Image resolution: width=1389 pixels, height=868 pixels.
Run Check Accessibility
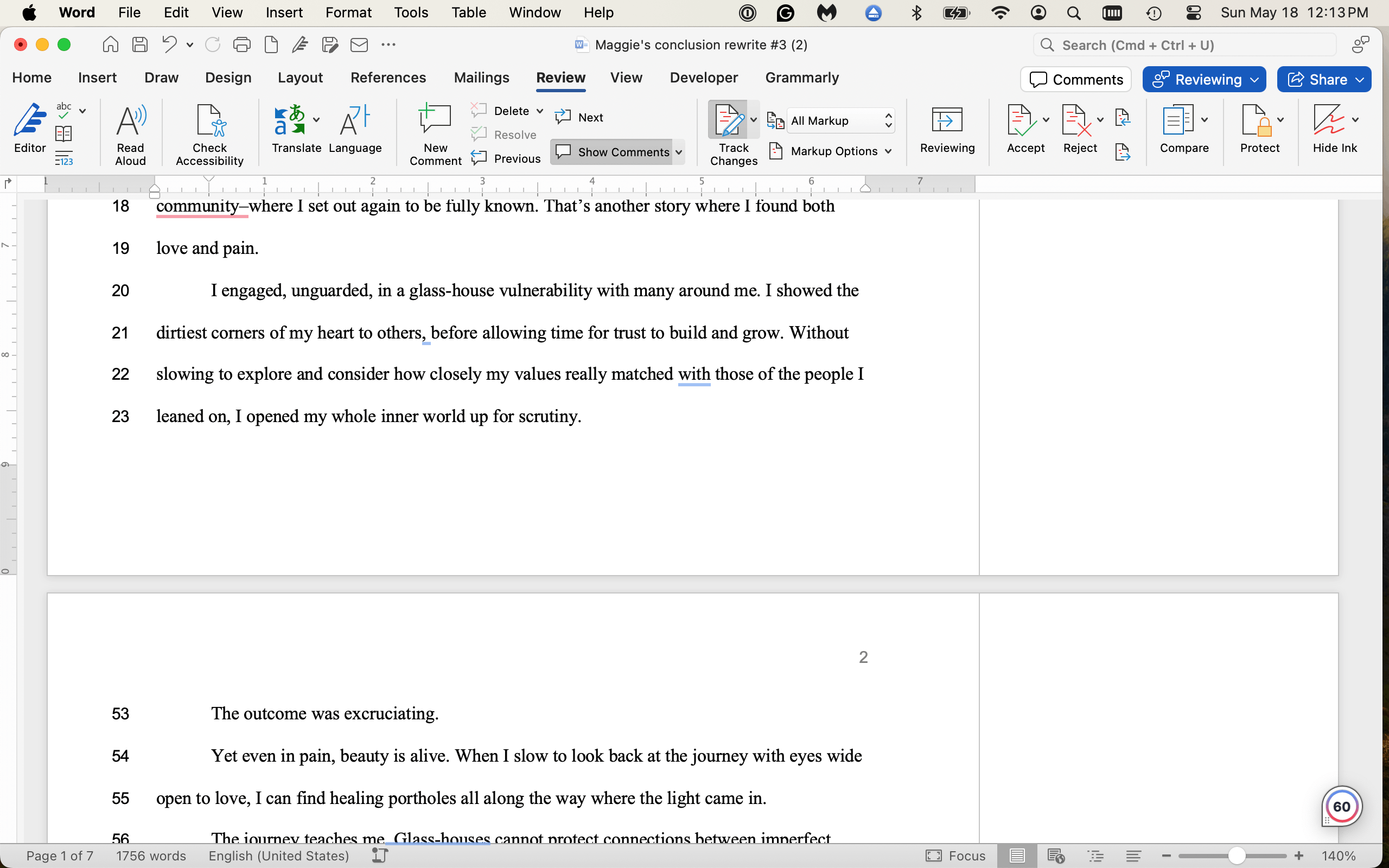pyautogui.click(x=209, y=135)
